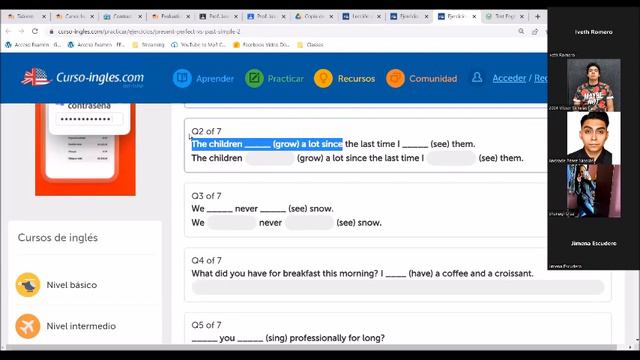Click the Q2 blank before (grow)
This screenshot has width=640, height=360.
(270, 158)
